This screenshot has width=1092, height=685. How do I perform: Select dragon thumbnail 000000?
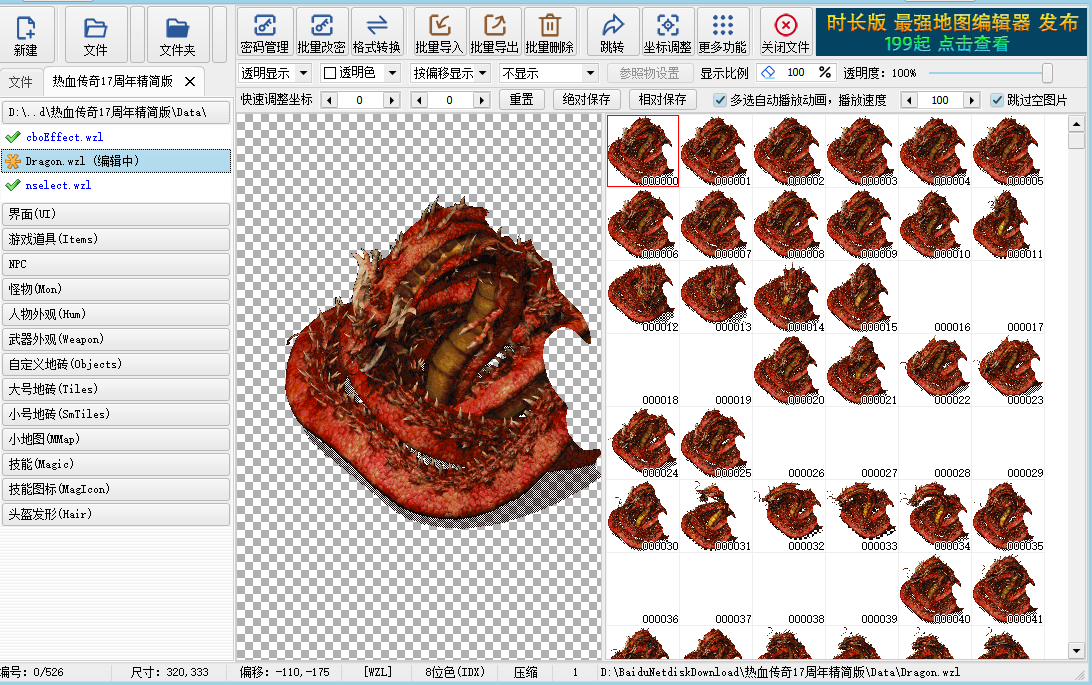(643, 151)
